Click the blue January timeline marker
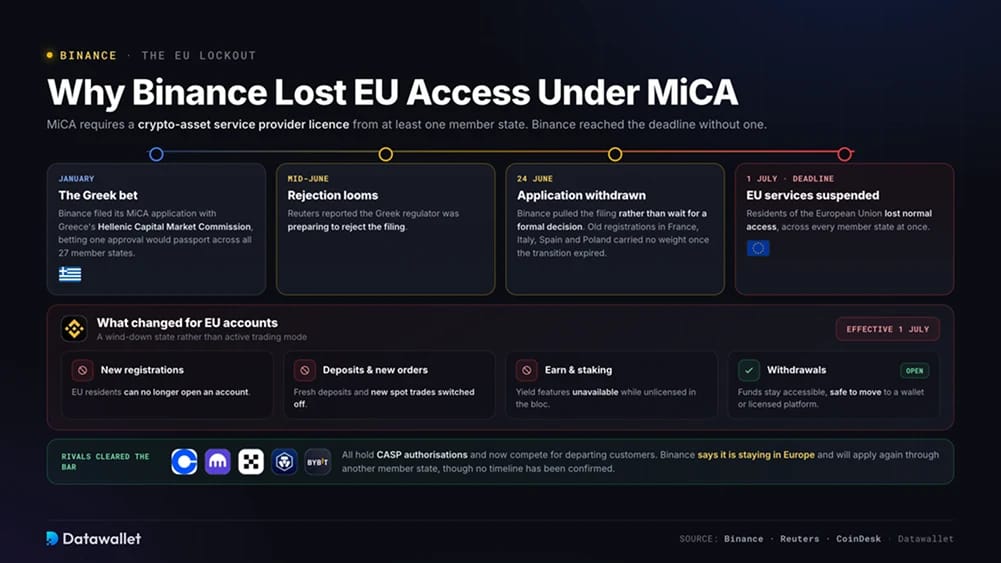 point(156,154)
